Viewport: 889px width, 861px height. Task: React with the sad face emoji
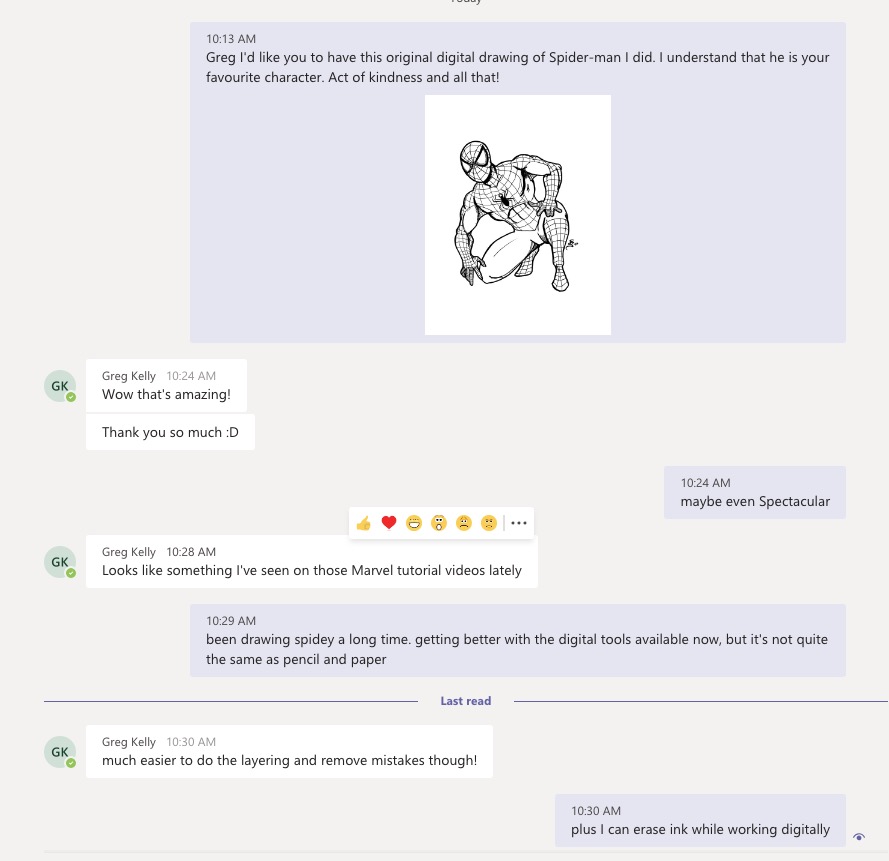464,523
